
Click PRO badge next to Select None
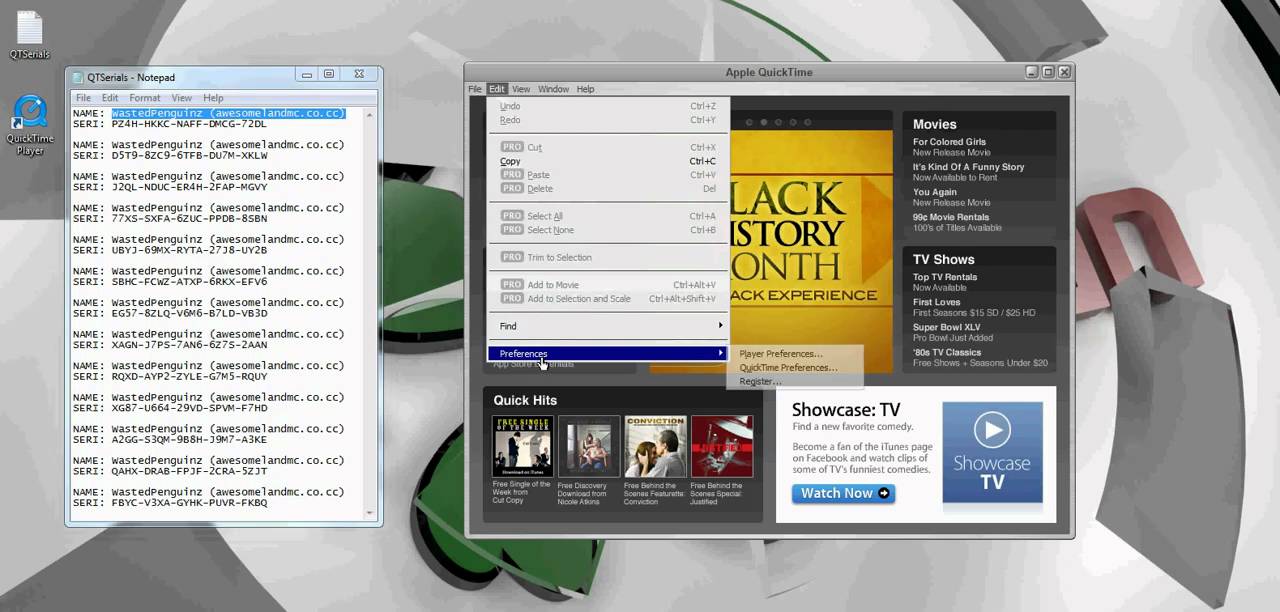512,230
